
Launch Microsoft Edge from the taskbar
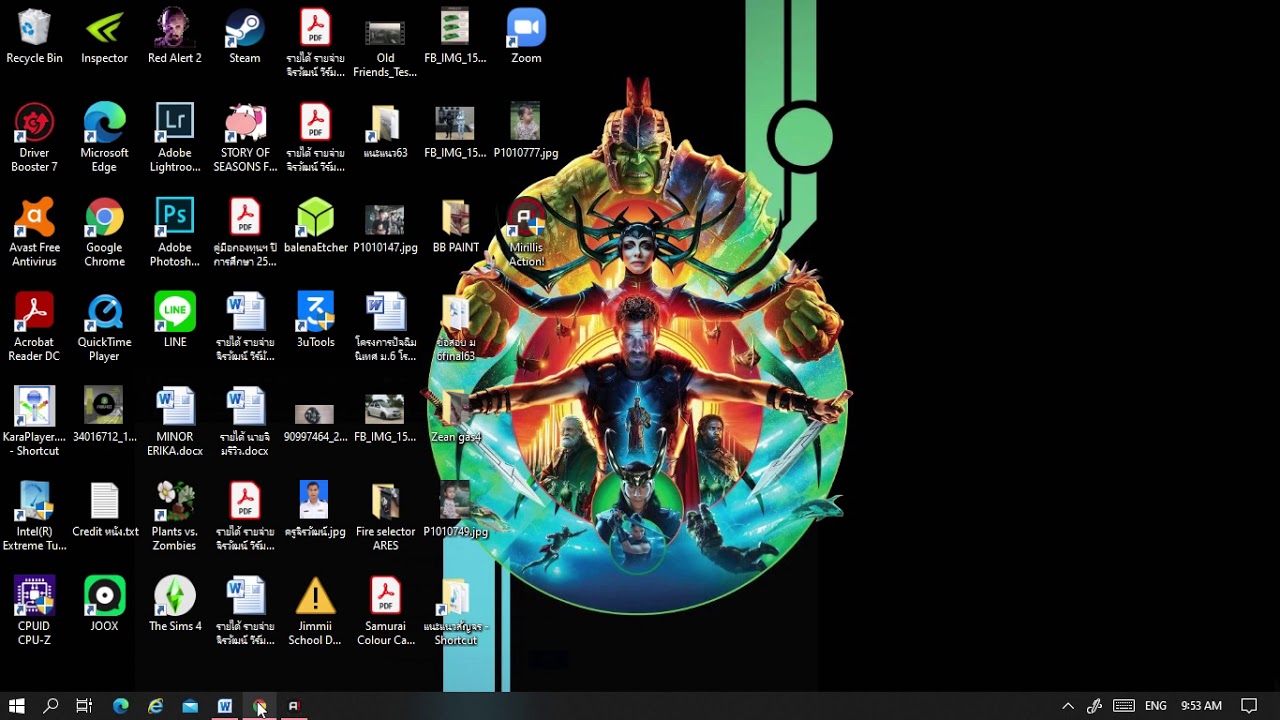121,706
